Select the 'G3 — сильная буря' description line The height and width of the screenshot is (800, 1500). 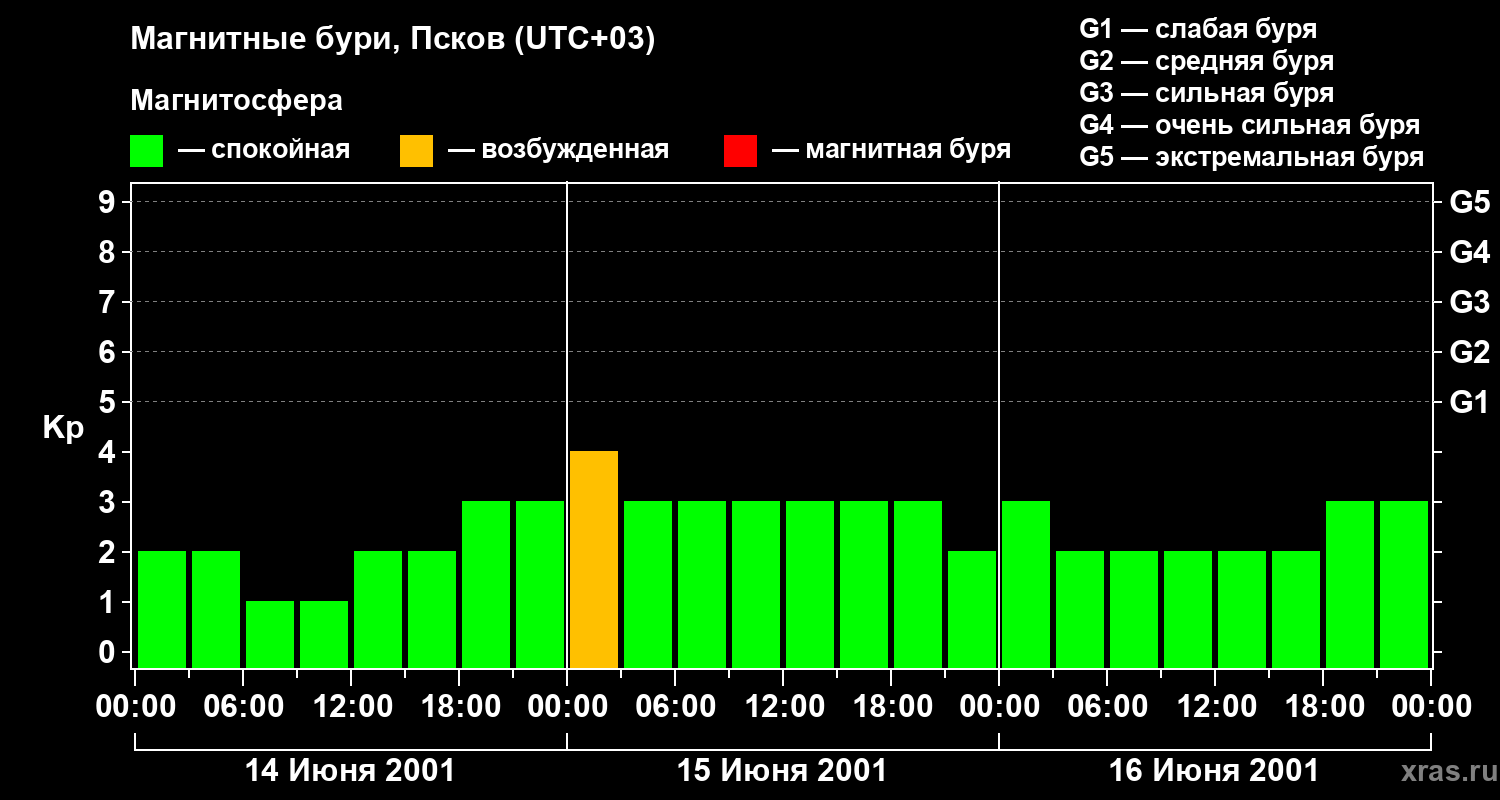(x=1207, y=93)
